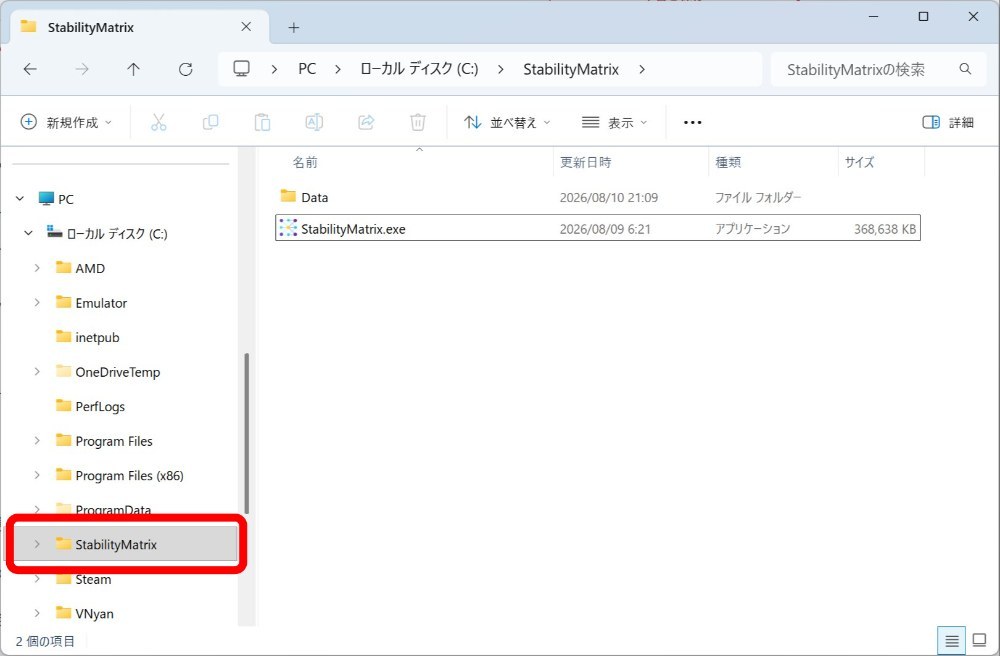Click the ファイル フォルダー type cell

pyautogui.click(x=758, y=198)
